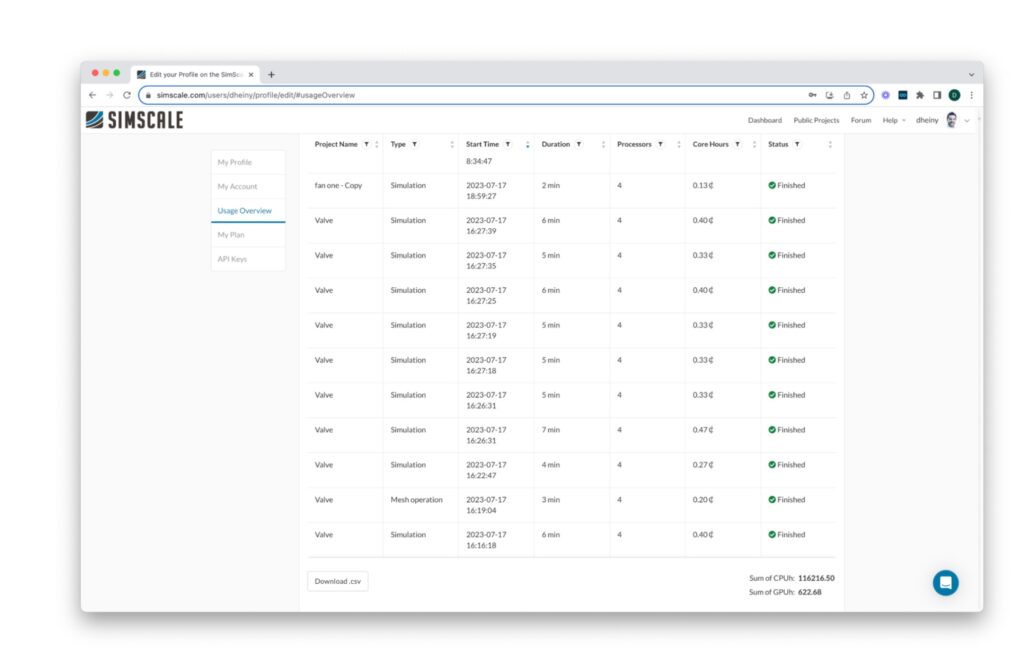1024x655 pixels.
Task: Open Chrome's browser menu
Action: (x=973, y=94)
